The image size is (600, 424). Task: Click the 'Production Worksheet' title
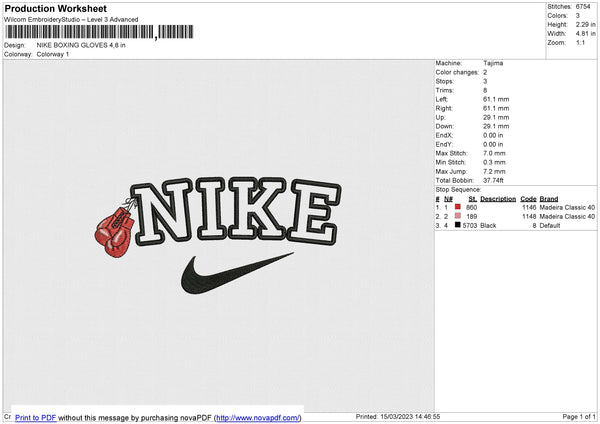point(55,8)
